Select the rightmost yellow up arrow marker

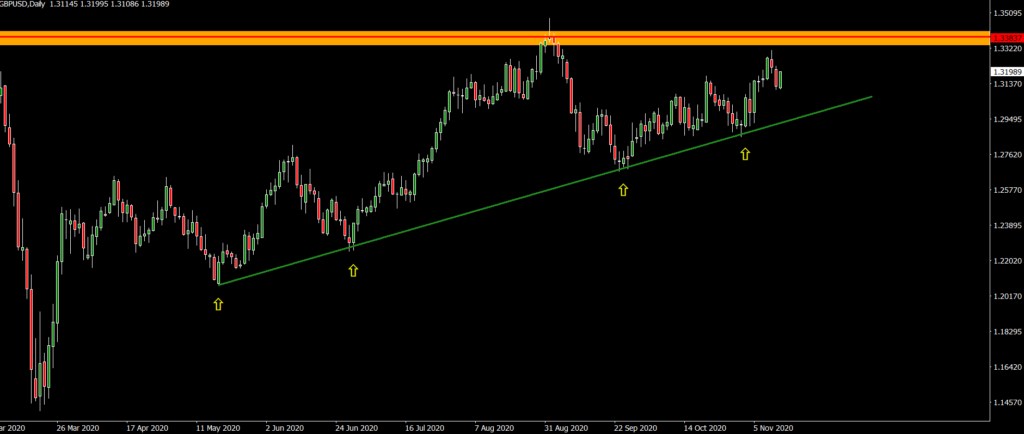coord(744,154)
